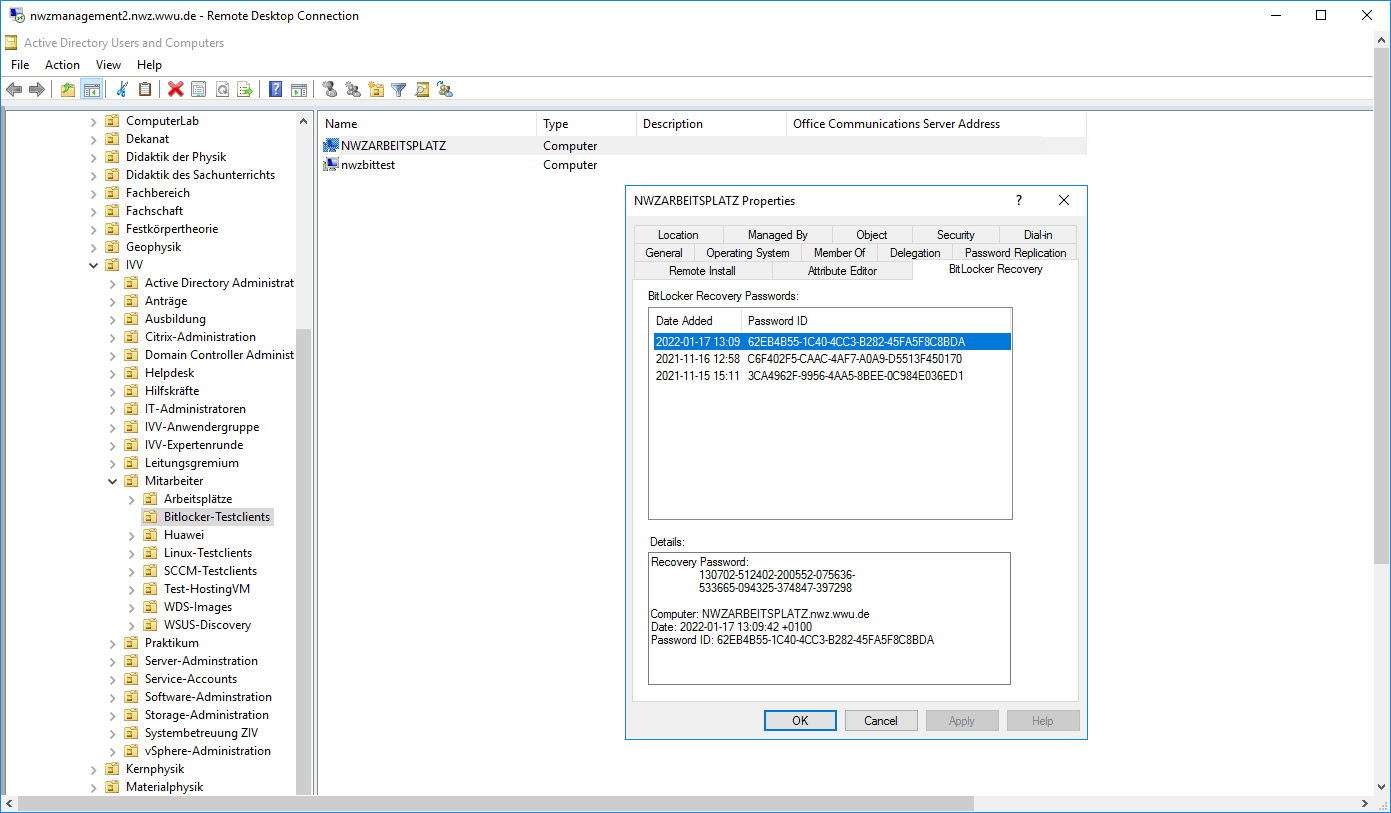The height and width of the screenshot is (813, 1391).
Task: Click the blue Help question mark icon
Action: point(275,90)
